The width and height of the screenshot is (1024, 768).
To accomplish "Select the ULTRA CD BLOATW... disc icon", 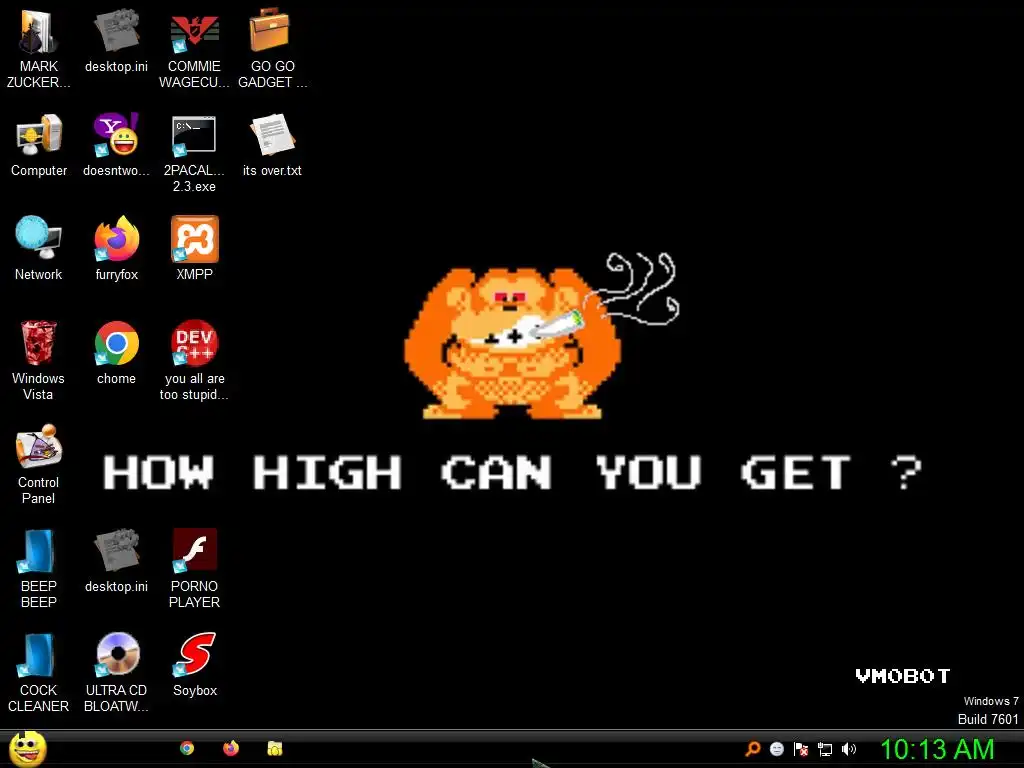I will (116, 673).
